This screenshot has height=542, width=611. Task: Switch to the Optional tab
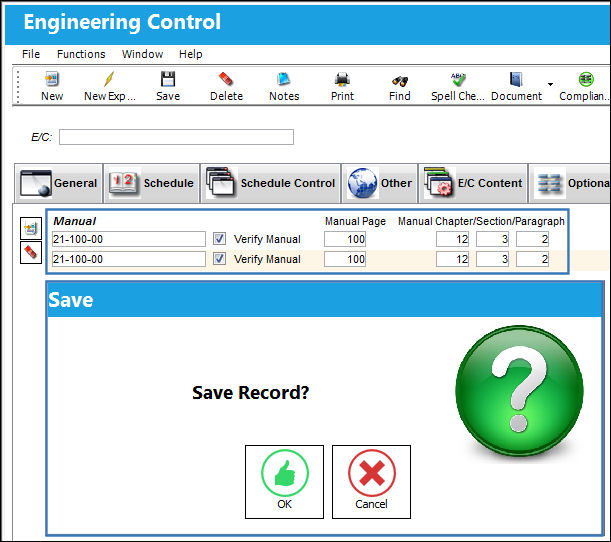click(570, 183)
